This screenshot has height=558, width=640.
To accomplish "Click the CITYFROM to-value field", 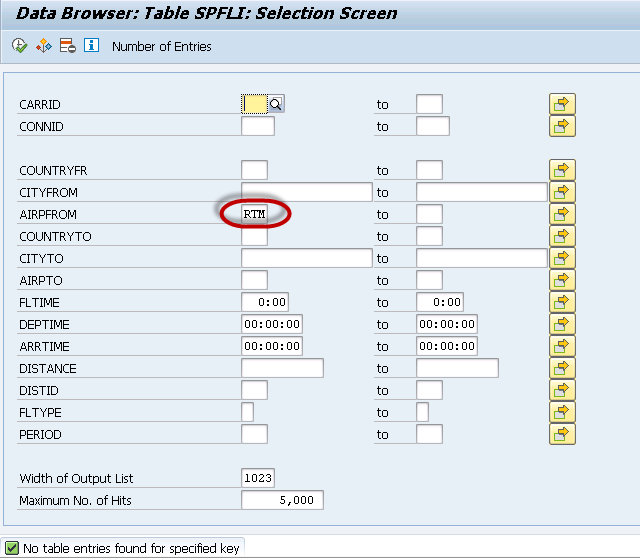I will [482, 192].
